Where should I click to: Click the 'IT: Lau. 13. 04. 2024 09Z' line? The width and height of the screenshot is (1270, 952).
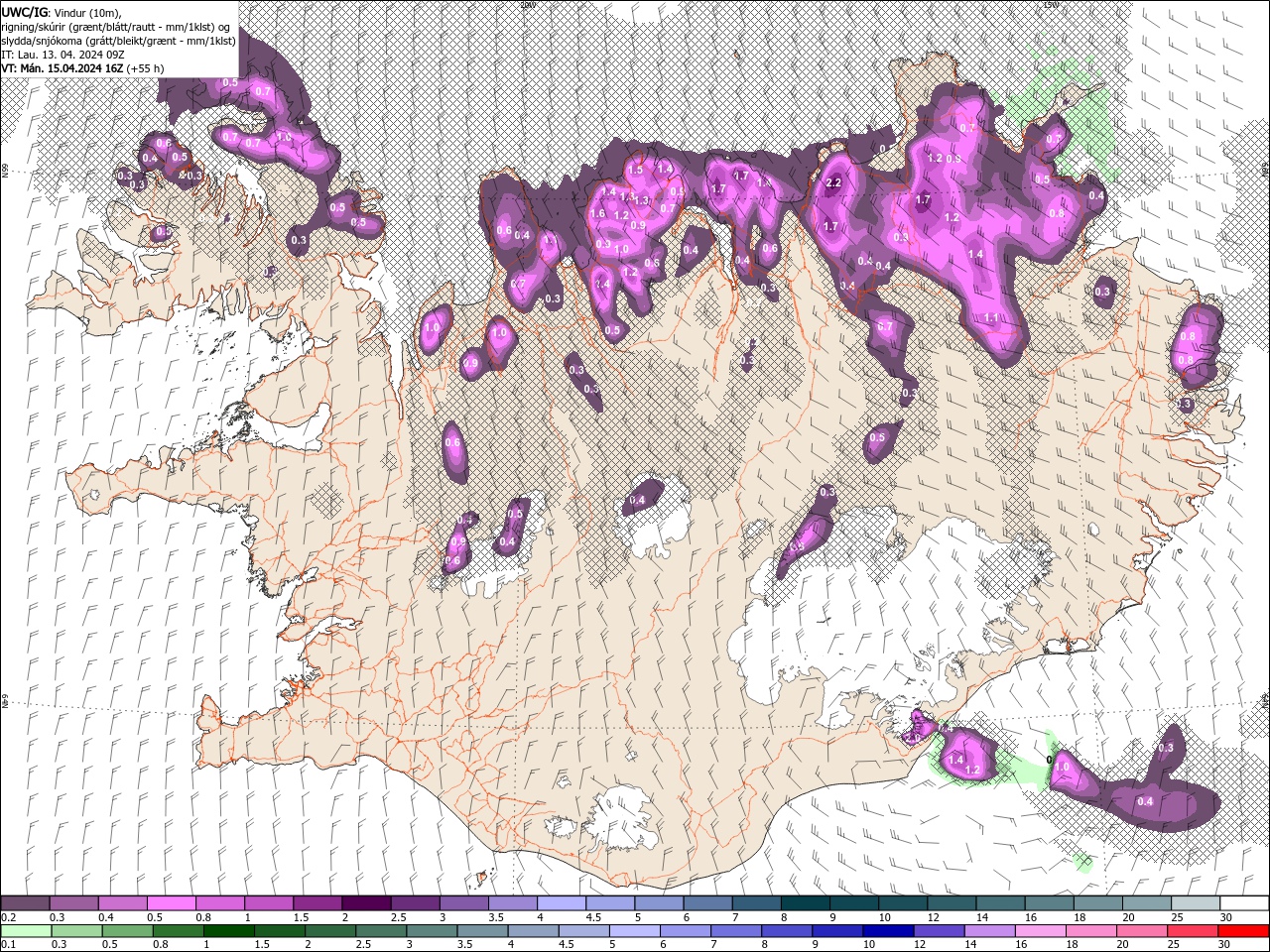pyautogui.click(x=64, y=55)
